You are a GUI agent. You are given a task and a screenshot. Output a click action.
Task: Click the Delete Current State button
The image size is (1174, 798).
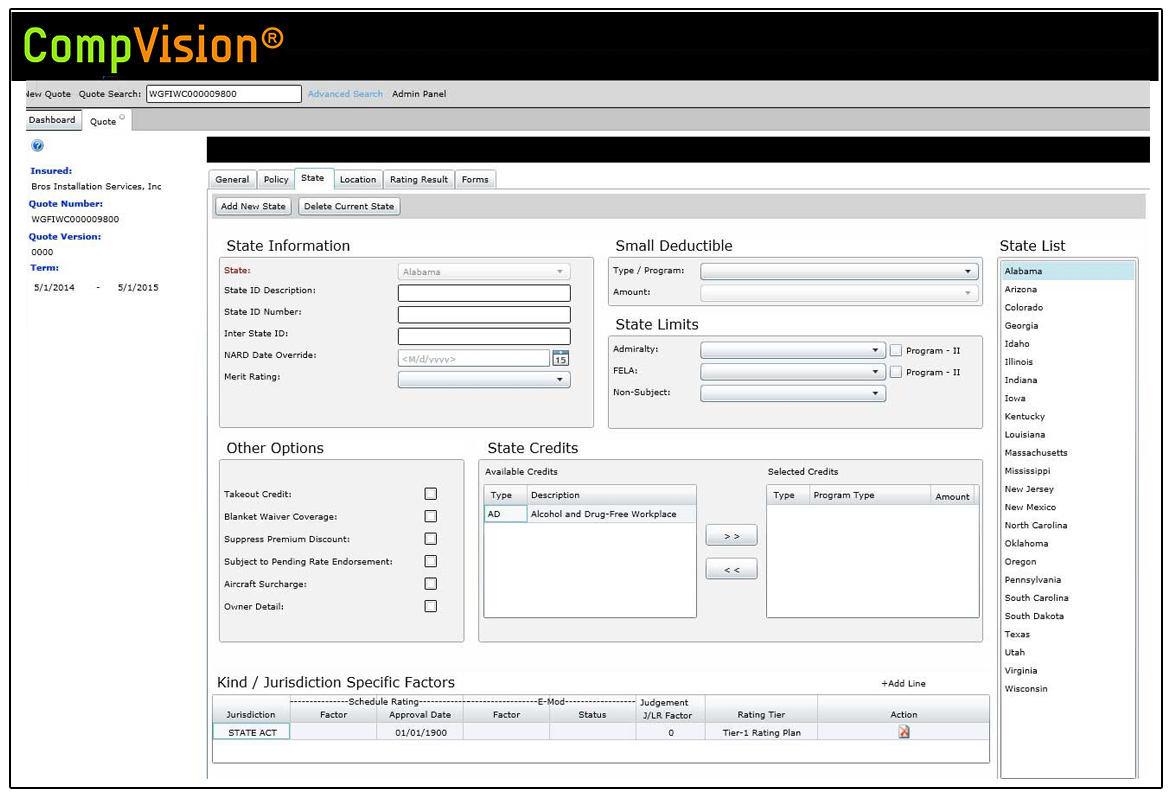(349, 207)
